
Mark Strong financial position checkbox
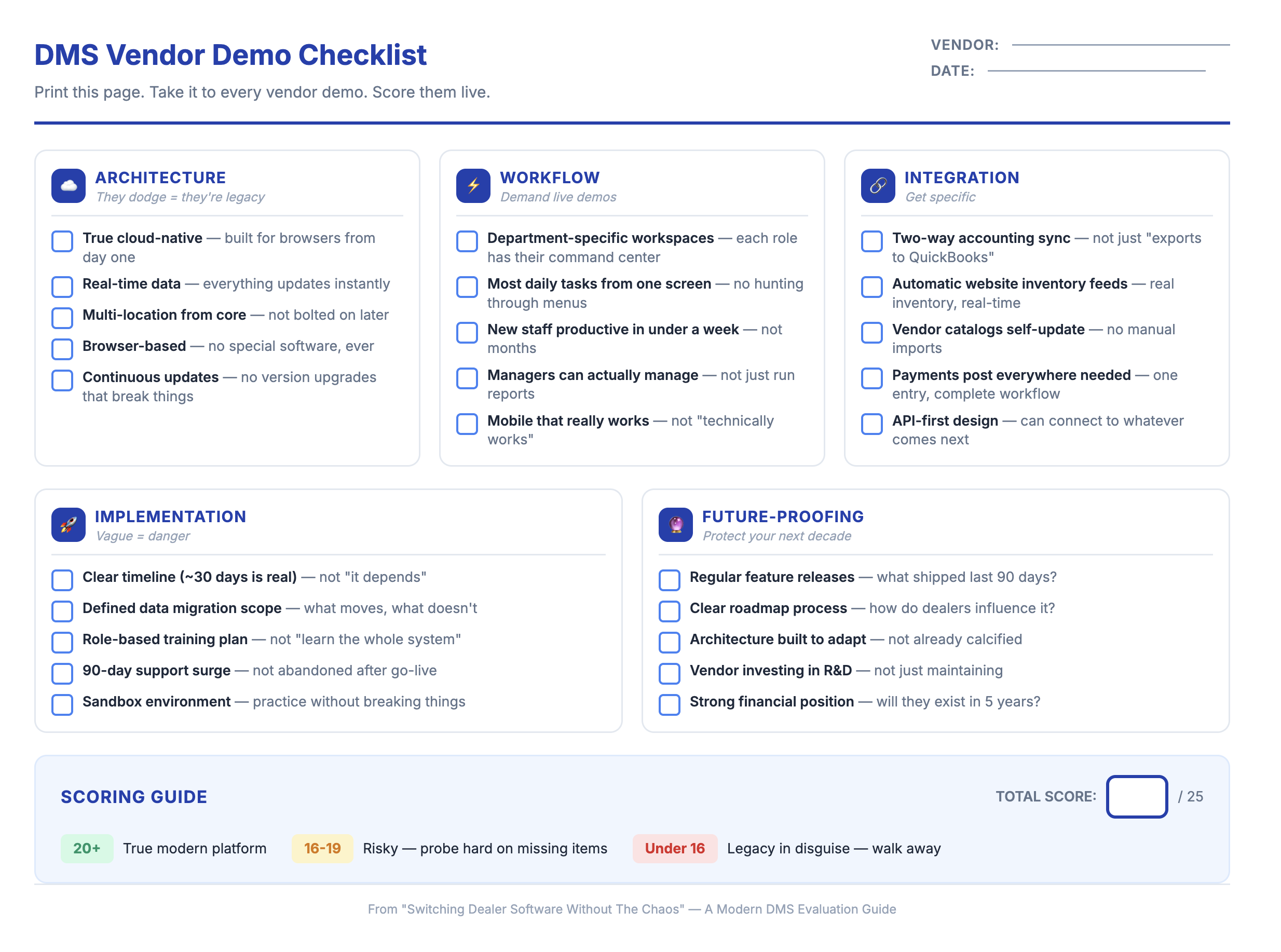669,704
